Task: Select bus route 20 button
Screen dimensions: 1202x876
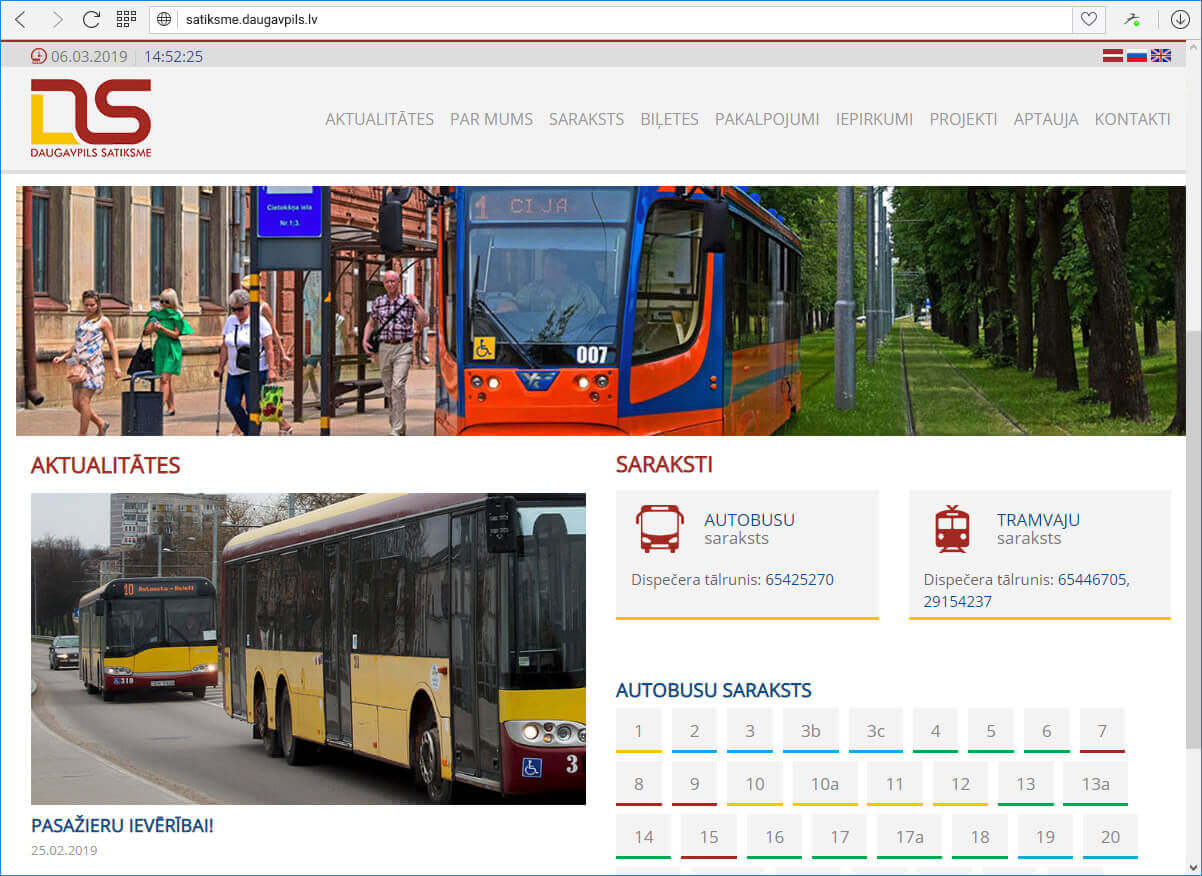Action: coord(1110,836)
